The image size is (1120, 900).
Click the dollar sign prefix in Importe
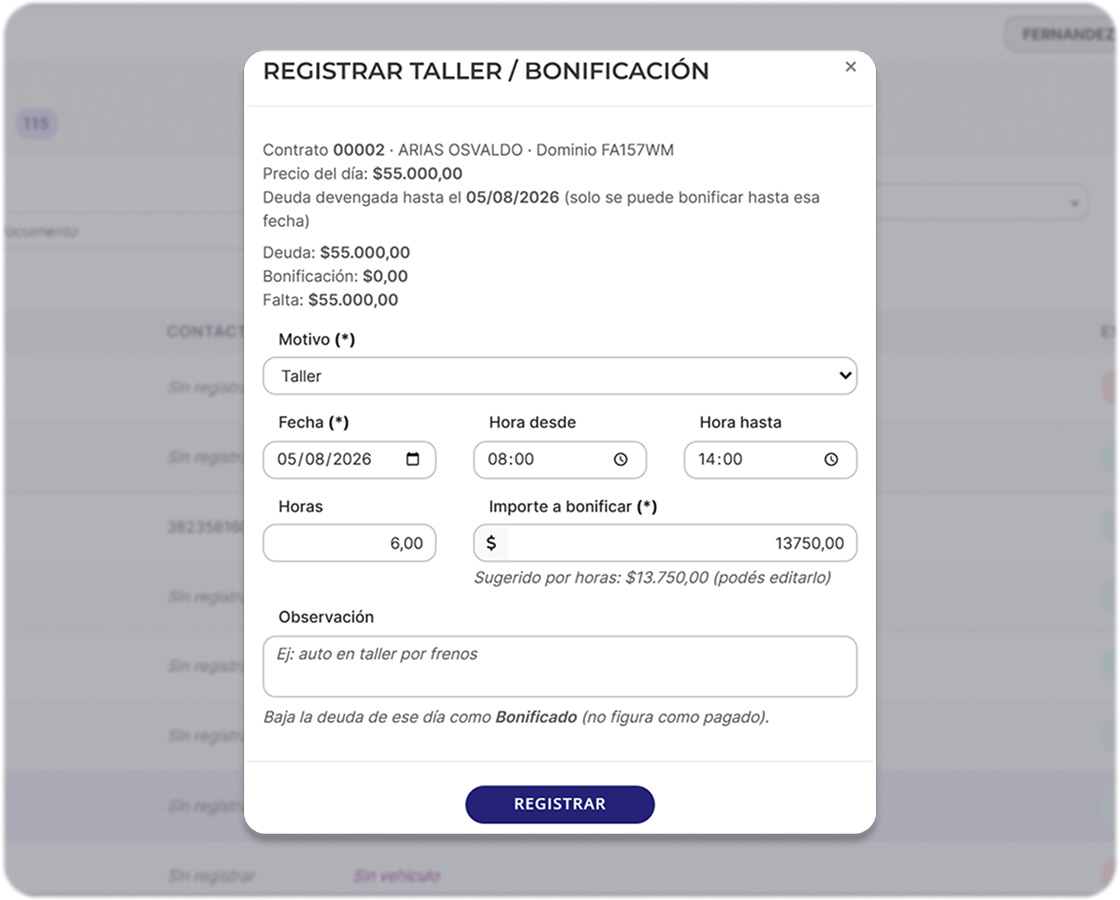tap(491, 544)
